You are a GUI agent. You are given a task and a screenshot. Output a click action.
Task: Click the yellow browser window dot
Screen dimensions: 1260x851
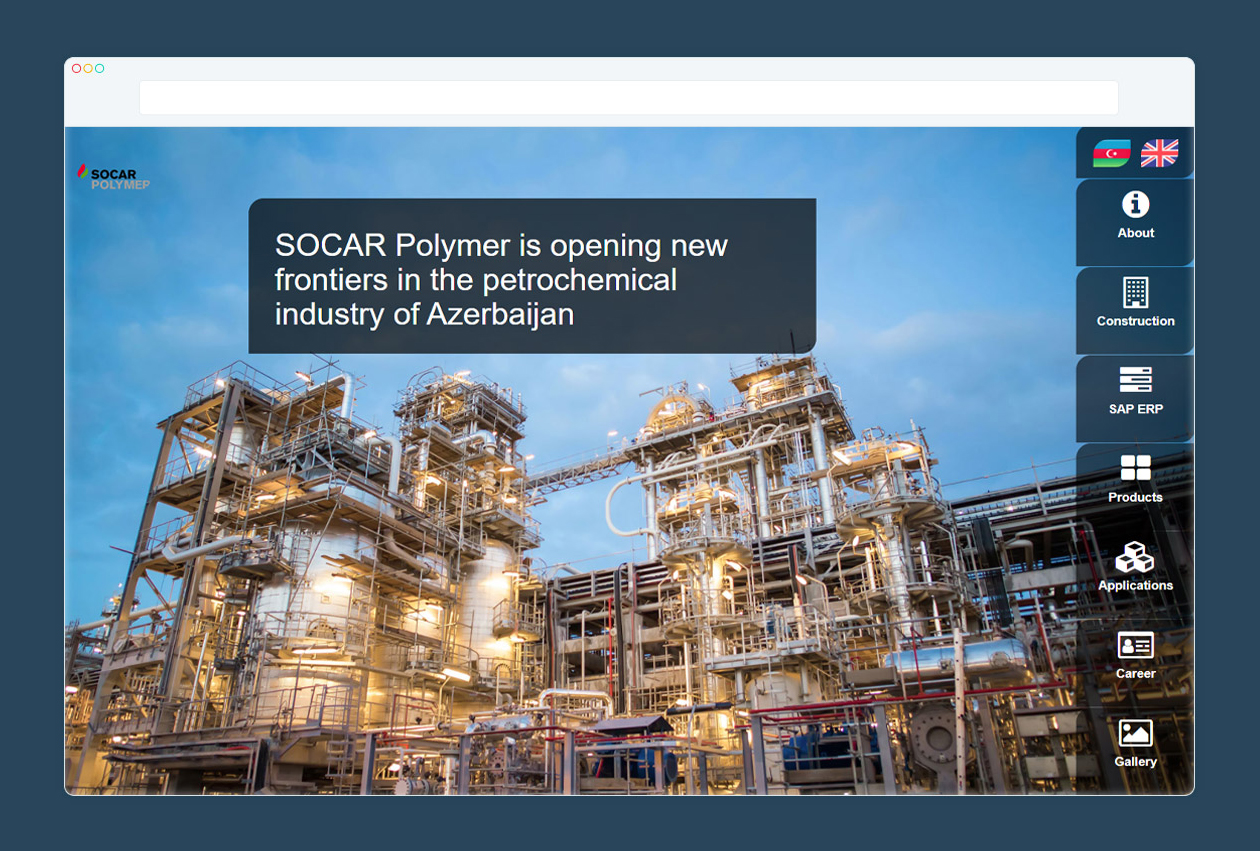pos(88,68)
